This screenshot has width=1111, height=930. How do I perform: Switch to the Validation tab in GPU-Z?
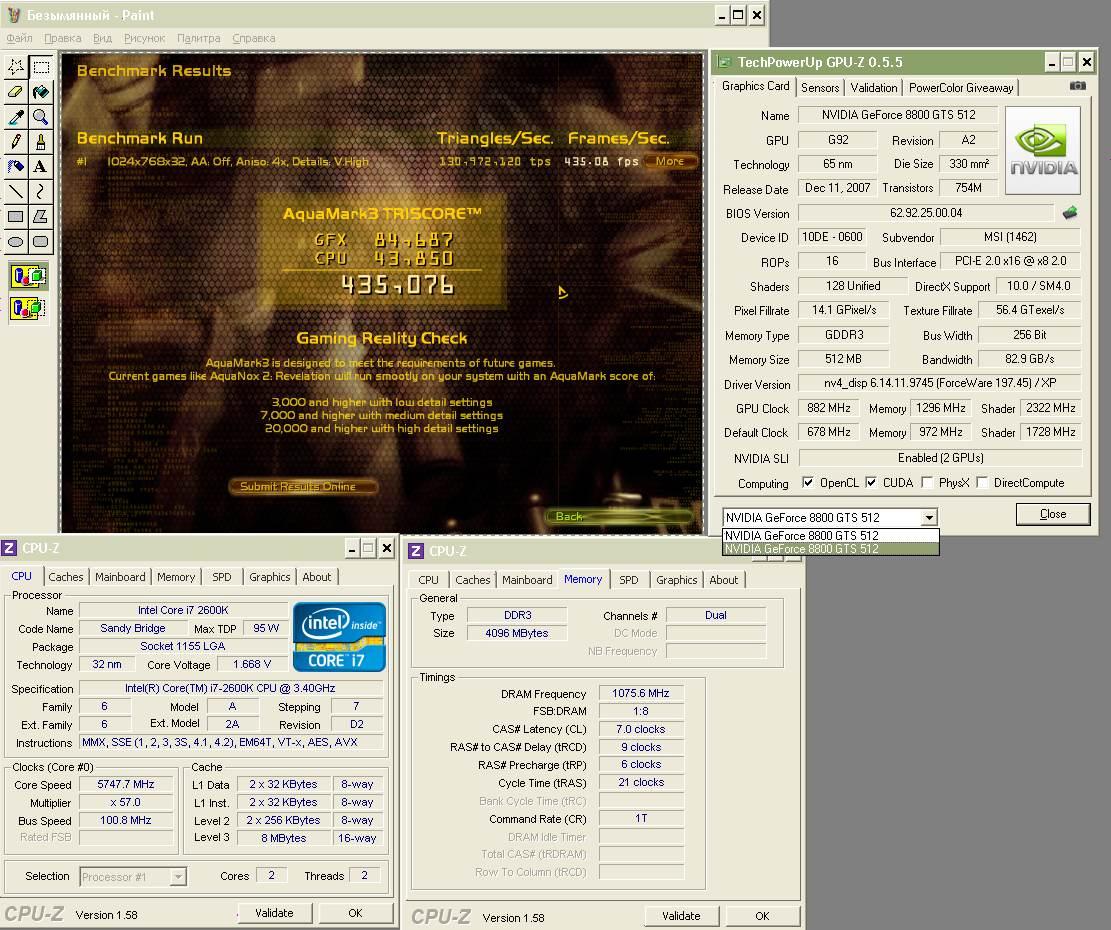874,88
